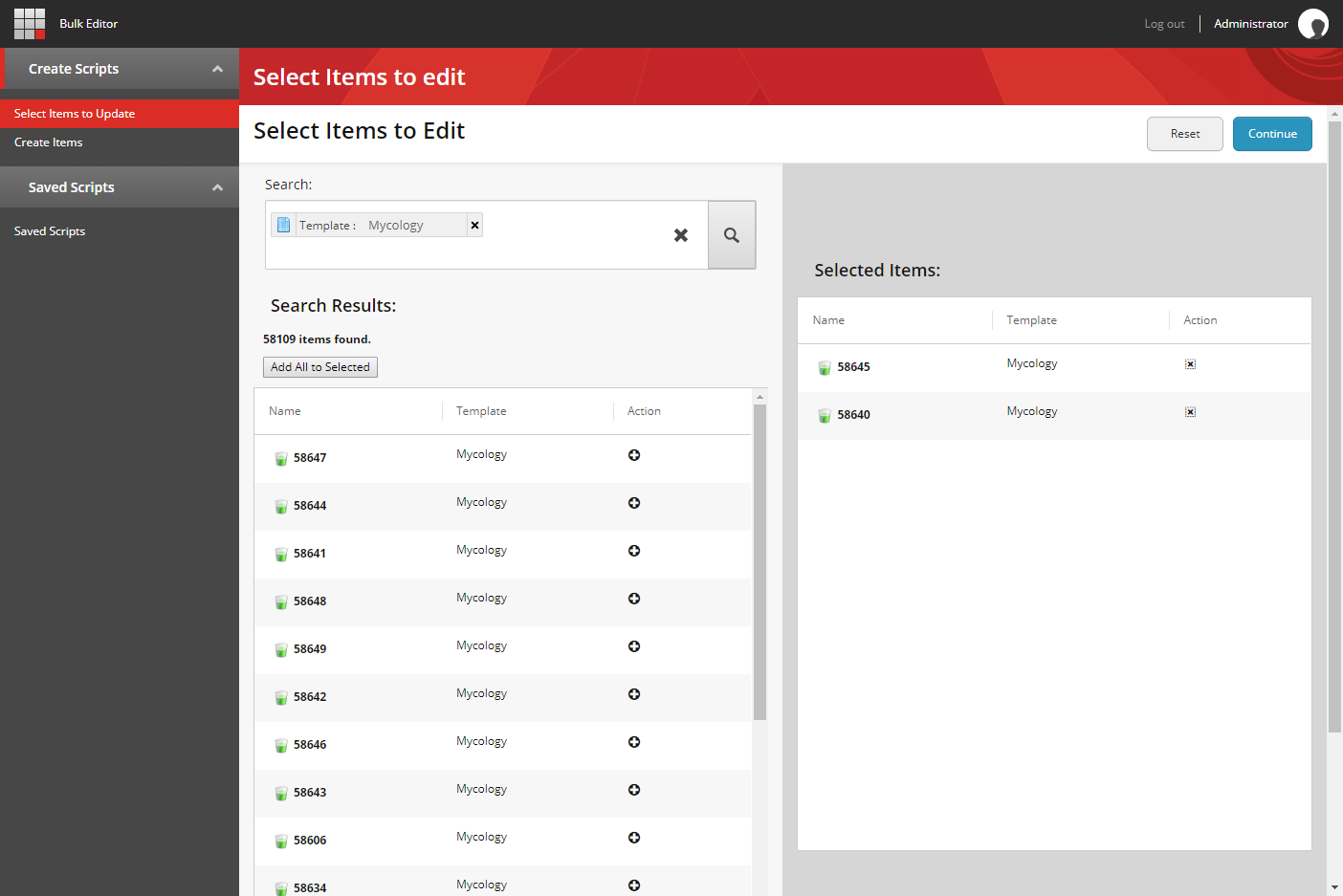The height and width of the screenshot is (896, 1343).
Task: Select the row named 58646
Action: point(503,746)
